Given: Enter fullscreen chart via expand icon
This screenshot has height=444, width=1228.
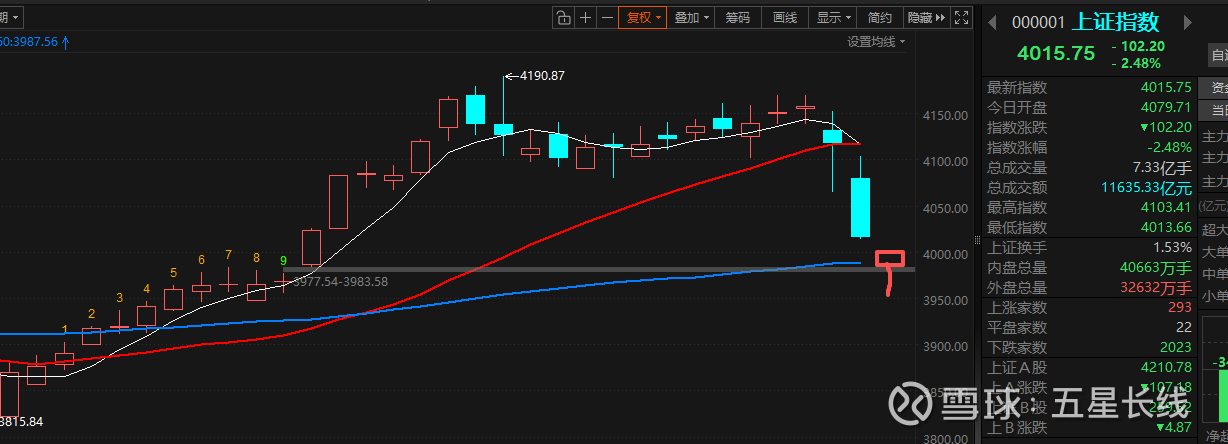Looking at the screenshot, I should pyautogui.click(x=962, y=17).
